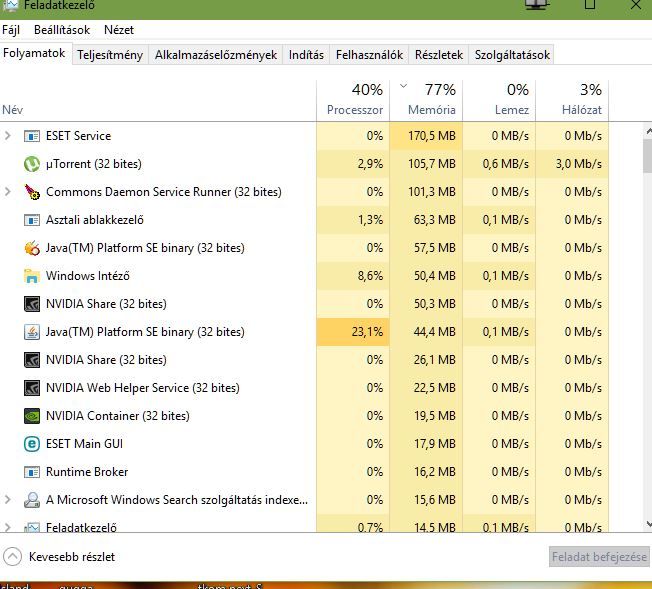Screen dimensions: 652x589
Task: Click the Task Manager title bar icon
Action: [10, 5]
